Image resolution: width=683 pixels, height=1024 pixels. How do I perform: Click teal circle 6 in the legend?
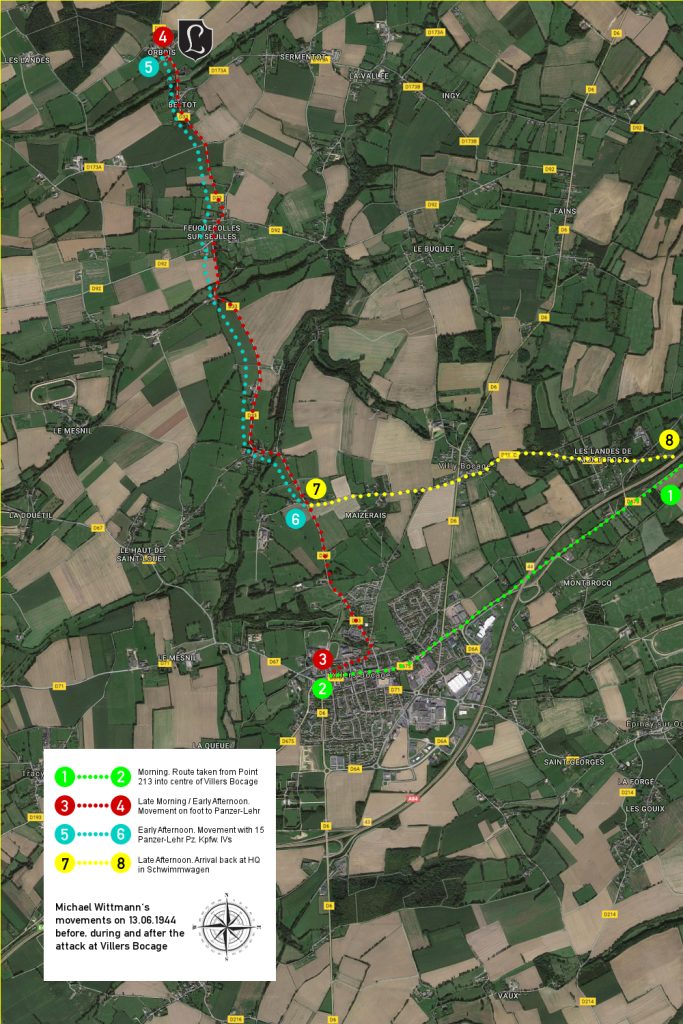(121, 834)
